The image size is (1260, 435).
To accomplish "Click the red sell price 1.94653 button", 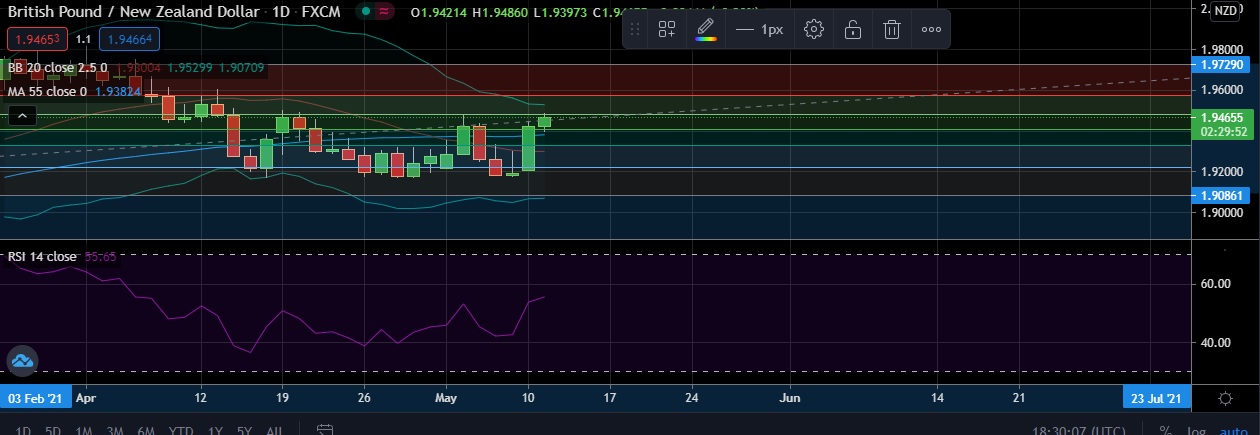I will [37, 40].
